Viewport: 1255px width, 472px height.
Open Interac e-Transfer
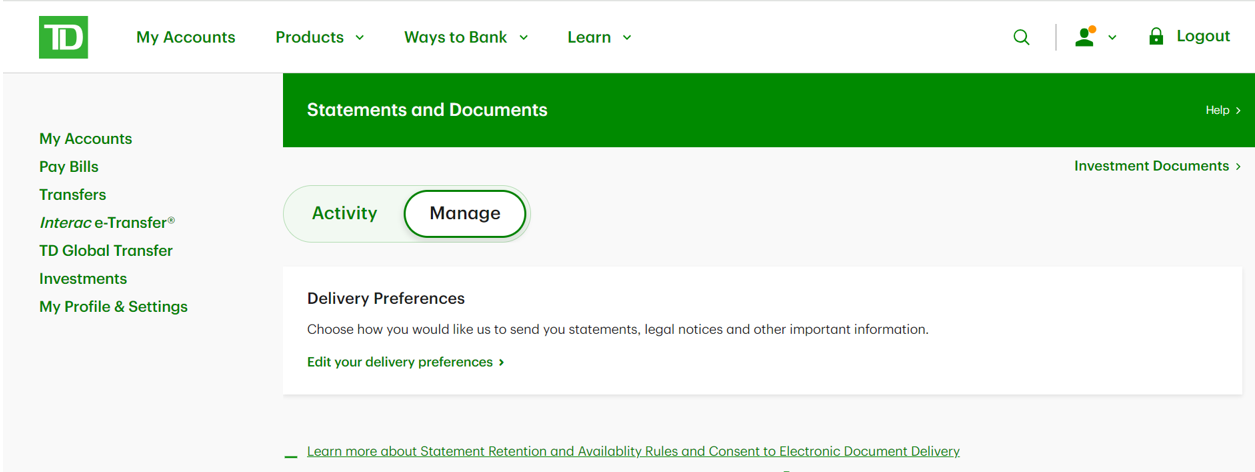(x=107, y=223)
